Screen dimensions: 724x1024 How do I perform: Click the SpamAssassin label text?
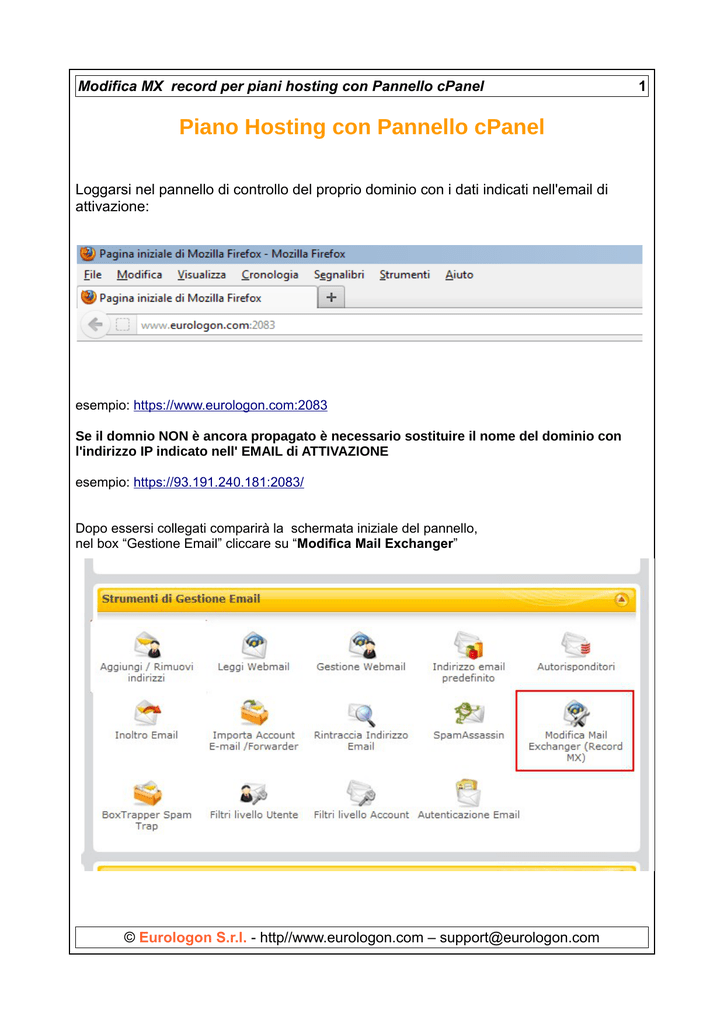click(x=469, y=735)
